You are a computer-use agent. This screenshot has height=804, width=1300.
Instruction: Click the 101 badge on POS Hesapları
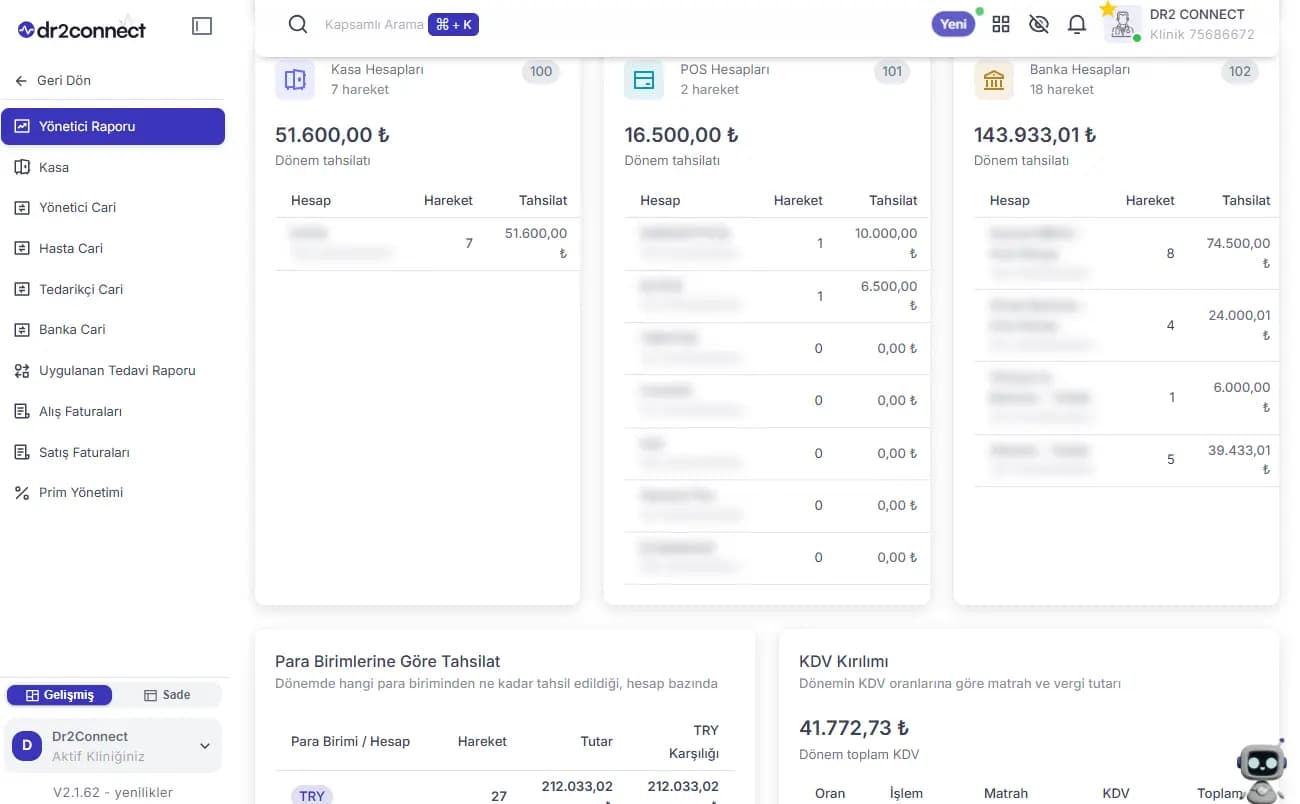click(892, 71)
